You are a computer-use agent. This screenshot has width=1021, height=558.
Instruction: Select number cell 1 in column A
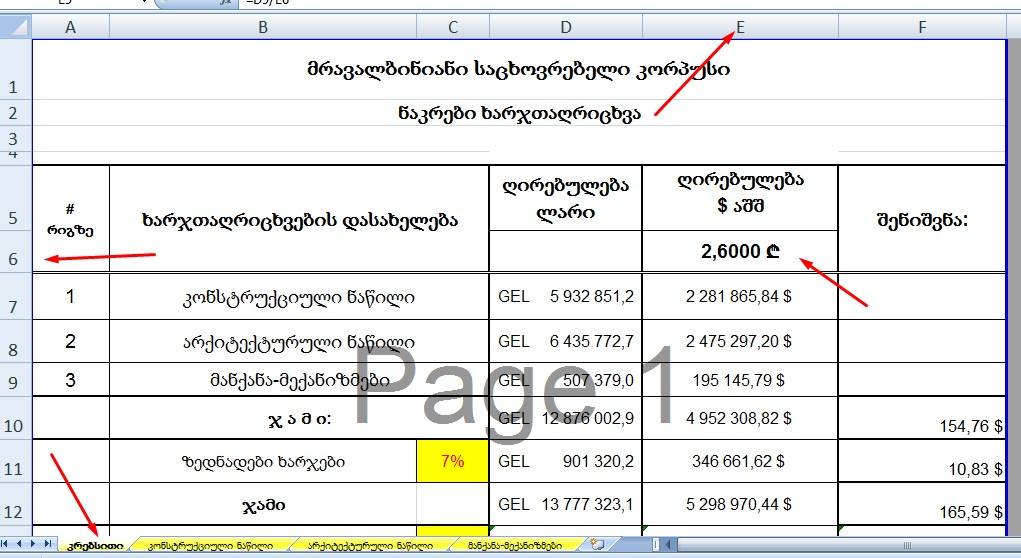coord(71,296)
